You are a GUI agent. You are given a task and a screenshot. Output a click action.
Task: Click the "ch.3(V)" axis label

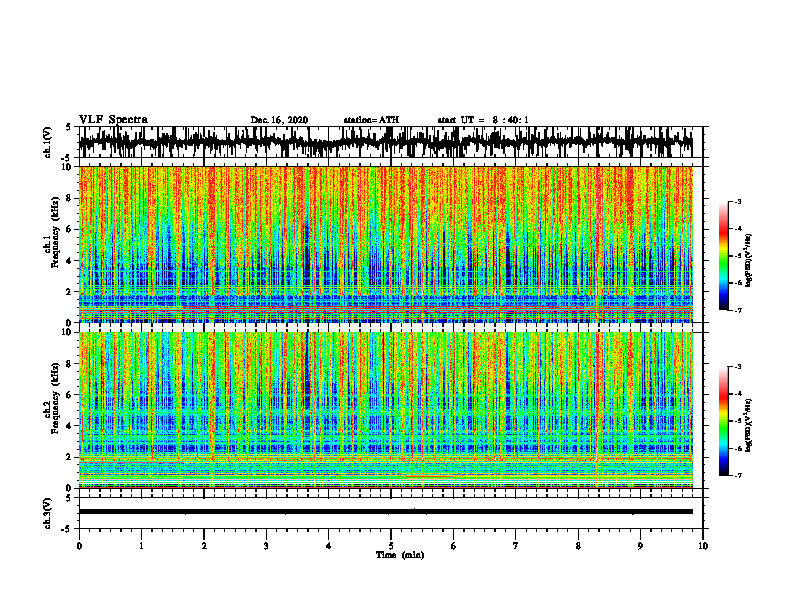click(48, 514)
